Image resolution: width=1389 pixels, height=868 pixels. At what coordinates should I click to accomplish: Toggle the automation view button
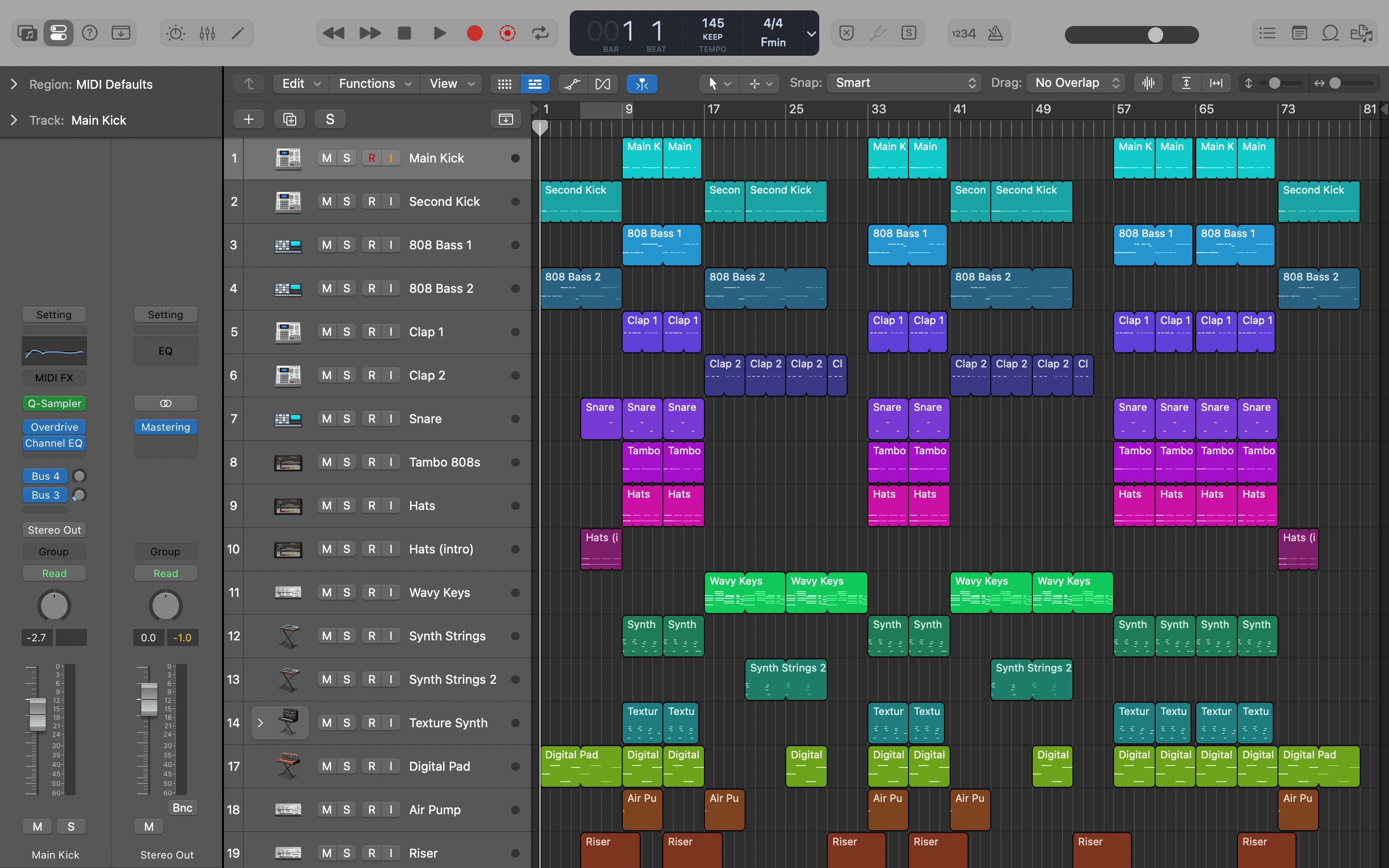pyautogui.click(x=572, y=84)
